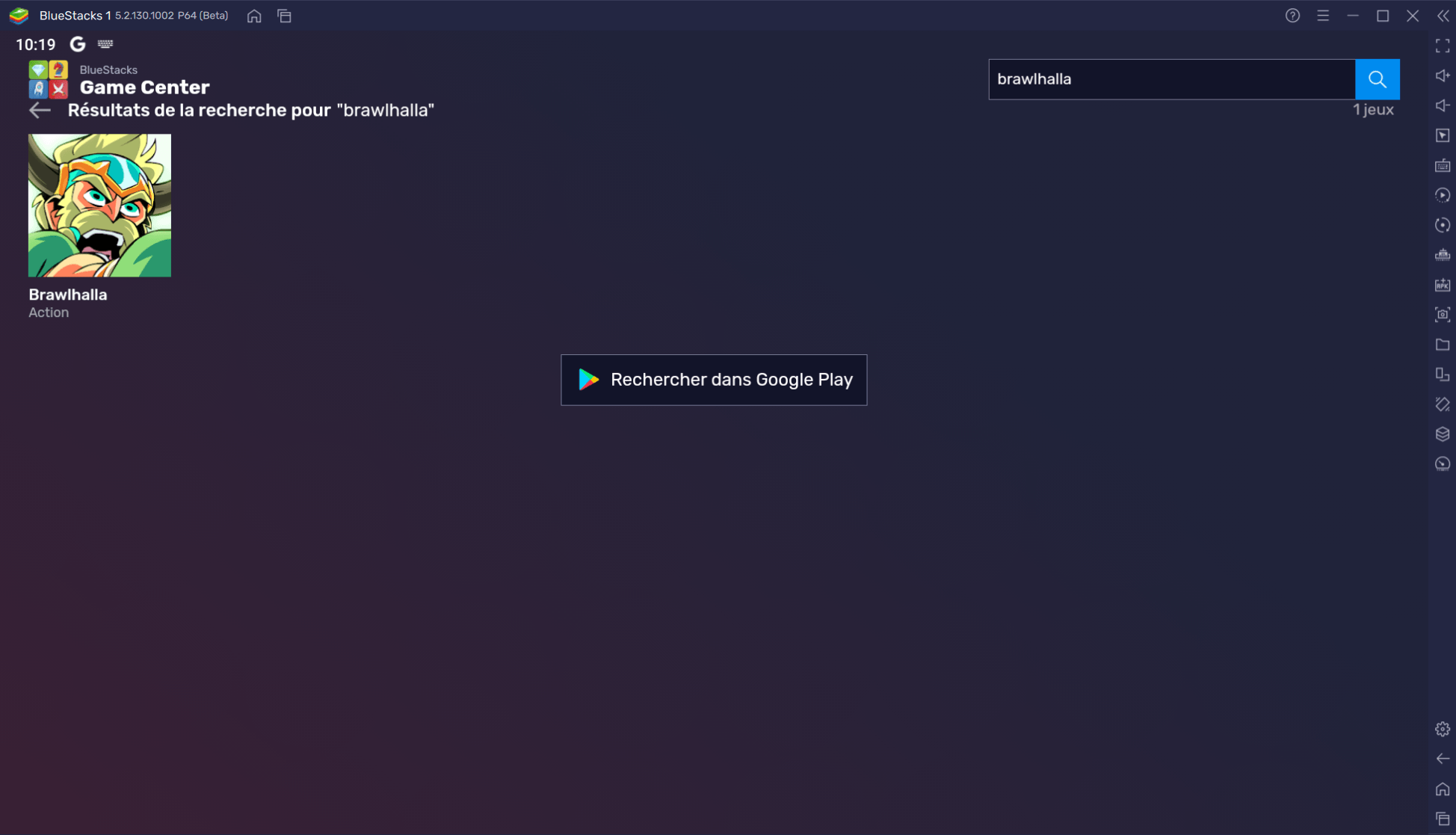Take a screenshot with the camera icon
The width and height of the screenshot is (1456, 835).
pos(1443,315)
